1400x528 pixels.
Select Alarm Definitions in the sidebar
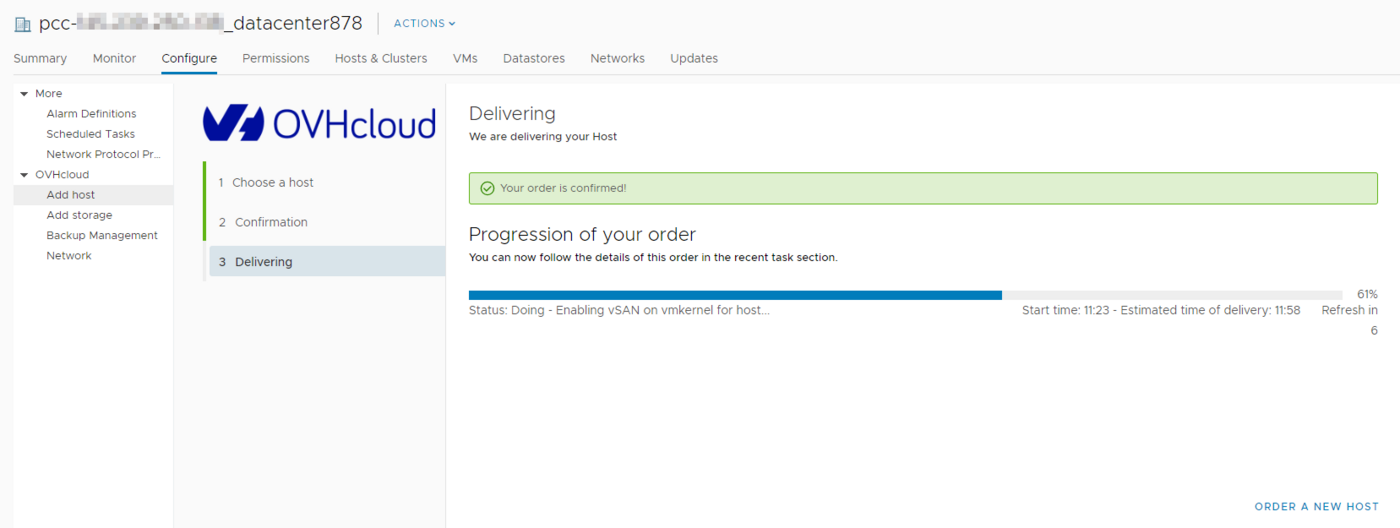pos(91,114)
